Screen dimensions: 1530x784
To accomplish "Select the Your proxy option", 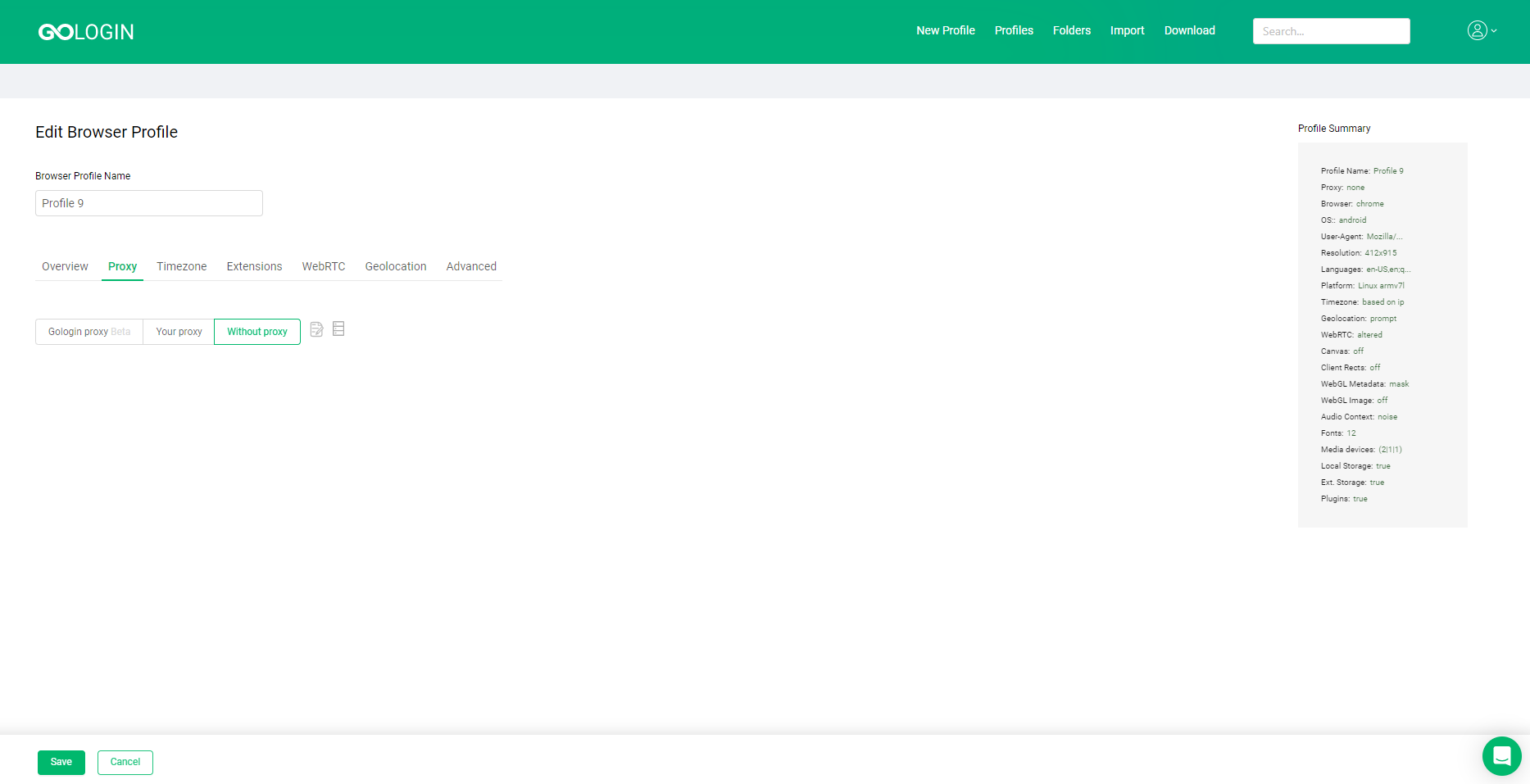I will pos(179,331).
